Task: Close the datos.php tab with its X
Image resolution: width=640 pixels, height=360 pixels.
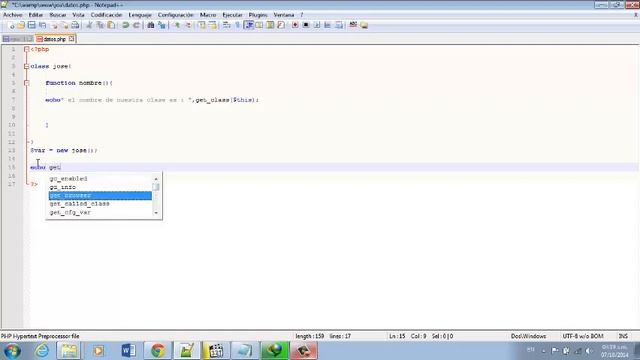Action: pos(71,39)
